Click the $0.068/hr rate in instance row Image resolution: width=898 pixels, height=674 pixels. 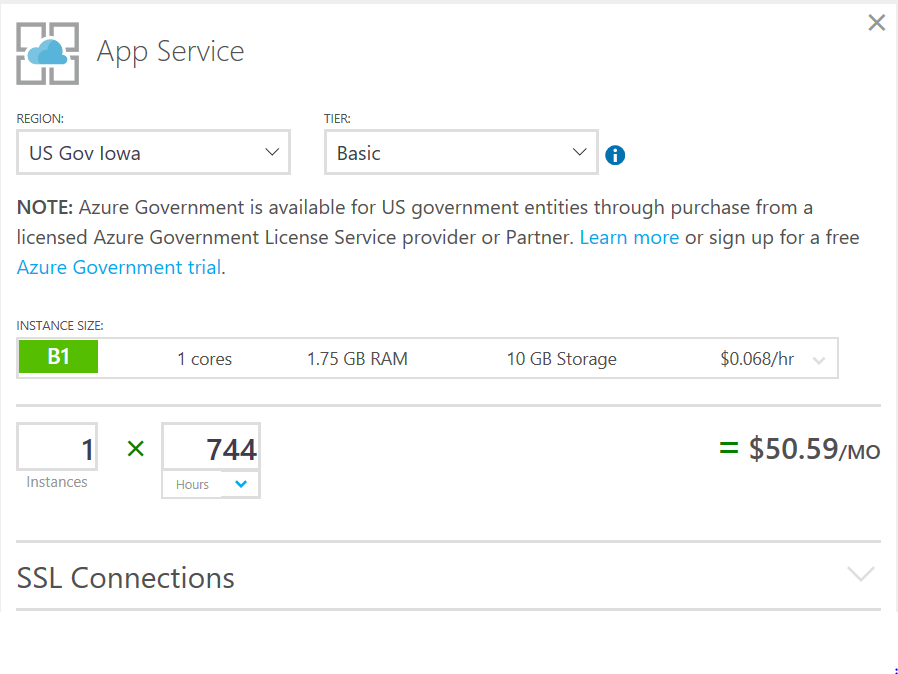click(757, 359)
